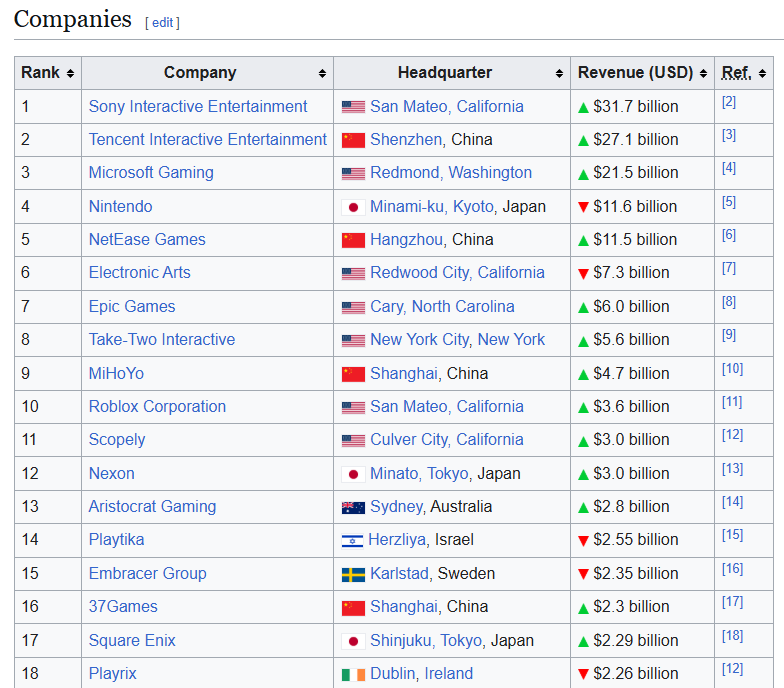Viewport: 784px width, 688px height.
Task: Open reference [5] citation
Action: tap(728, 202)
